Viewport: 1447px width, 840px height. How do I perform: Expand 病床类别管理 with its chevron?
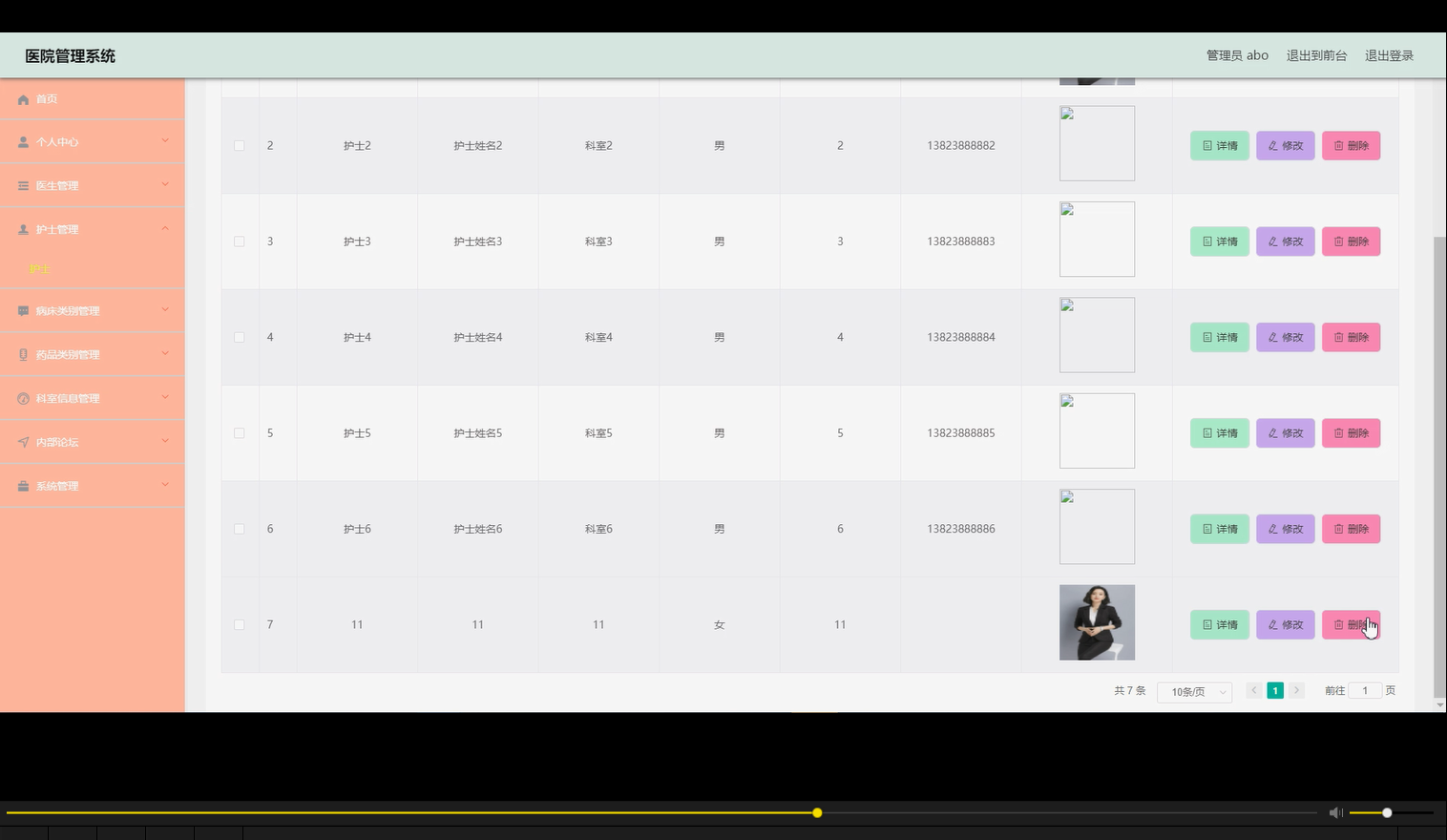pyautogui.click(x=165, y=310)
